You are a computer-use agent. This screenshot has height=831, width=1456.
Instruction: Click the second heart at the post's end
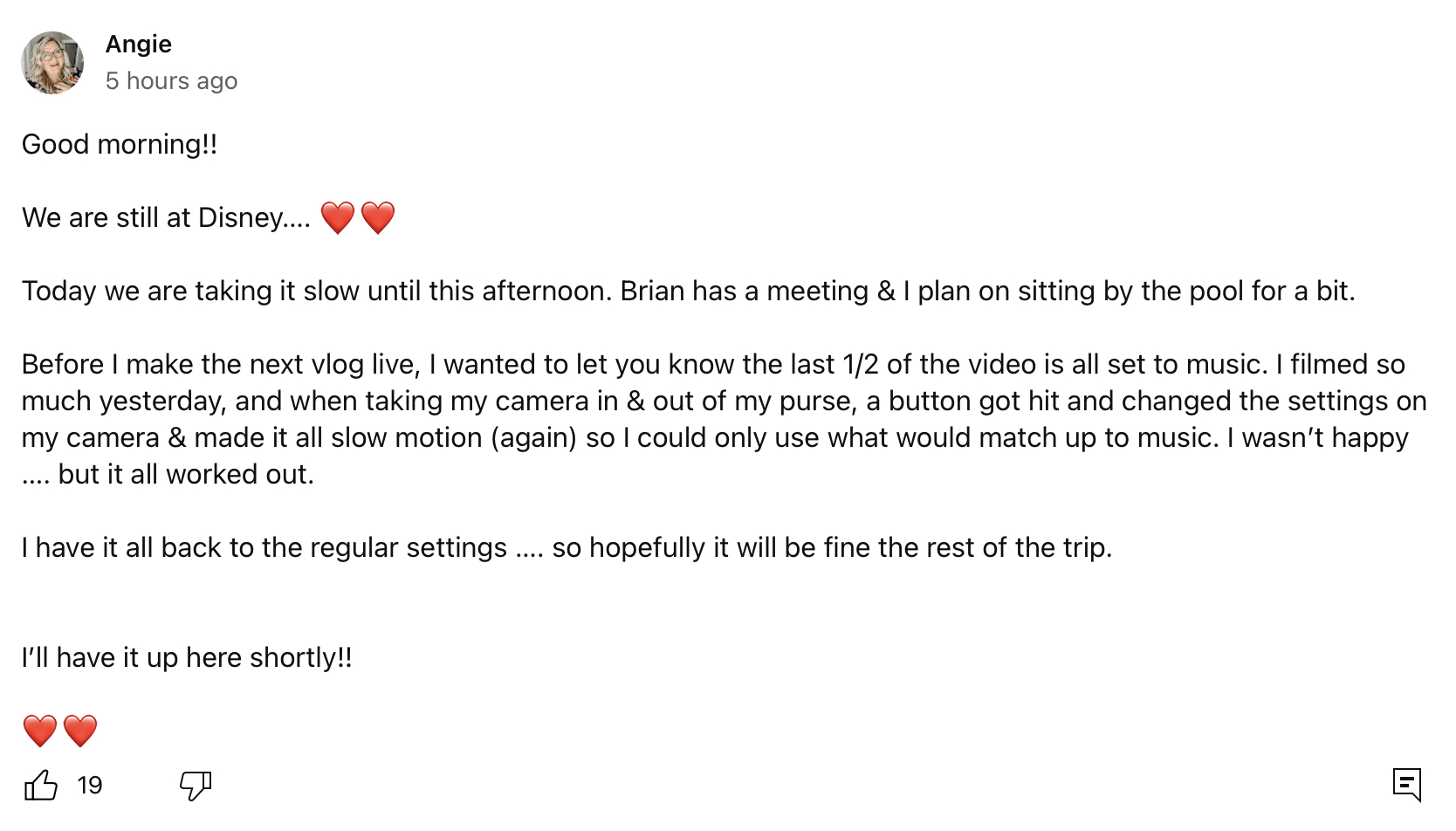(80, 731)
